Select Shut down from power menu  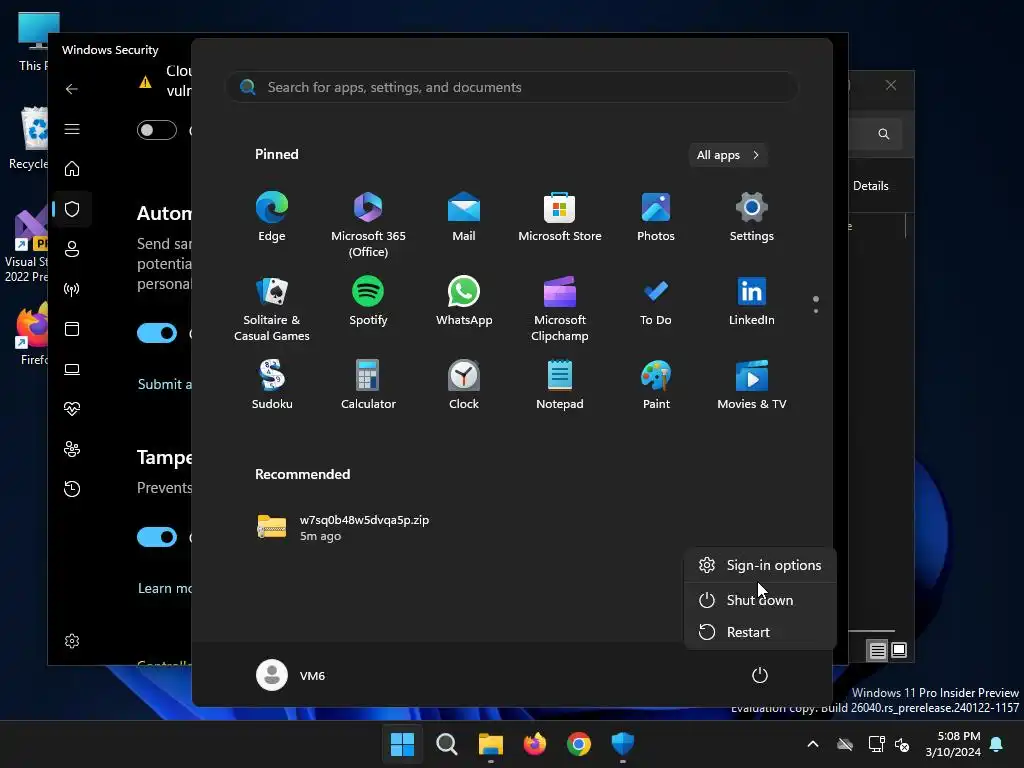pos(760,600)
